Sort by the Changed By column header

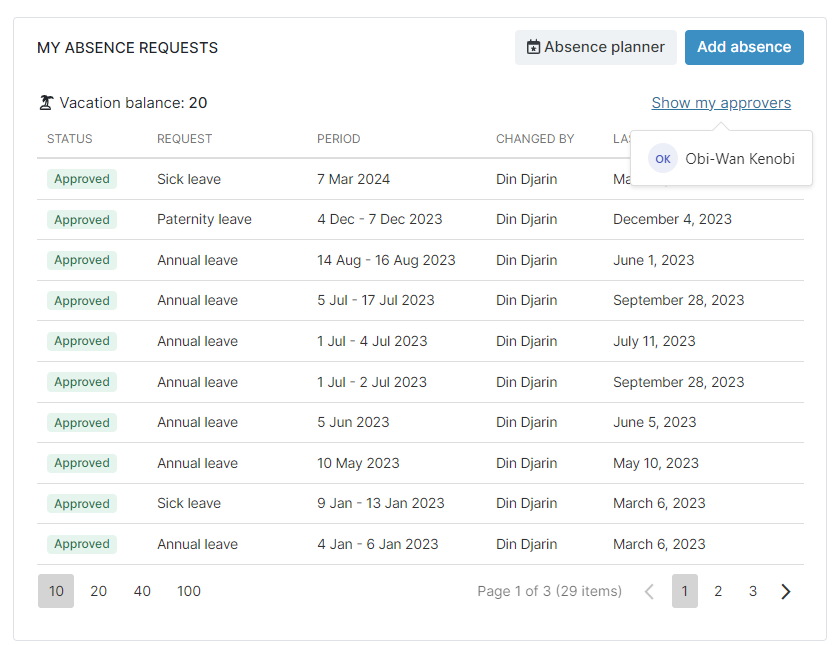[x=535, y=139]
